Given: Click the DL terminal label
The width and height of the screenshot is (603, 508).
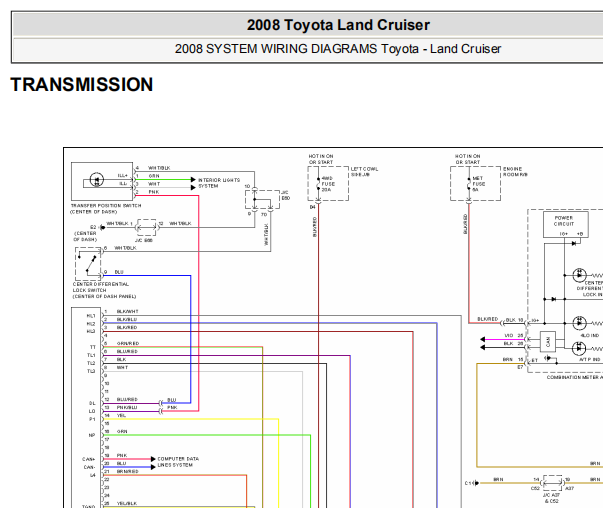Looking at the screenshot, I should pyautogui.click(x=92, y=403).
